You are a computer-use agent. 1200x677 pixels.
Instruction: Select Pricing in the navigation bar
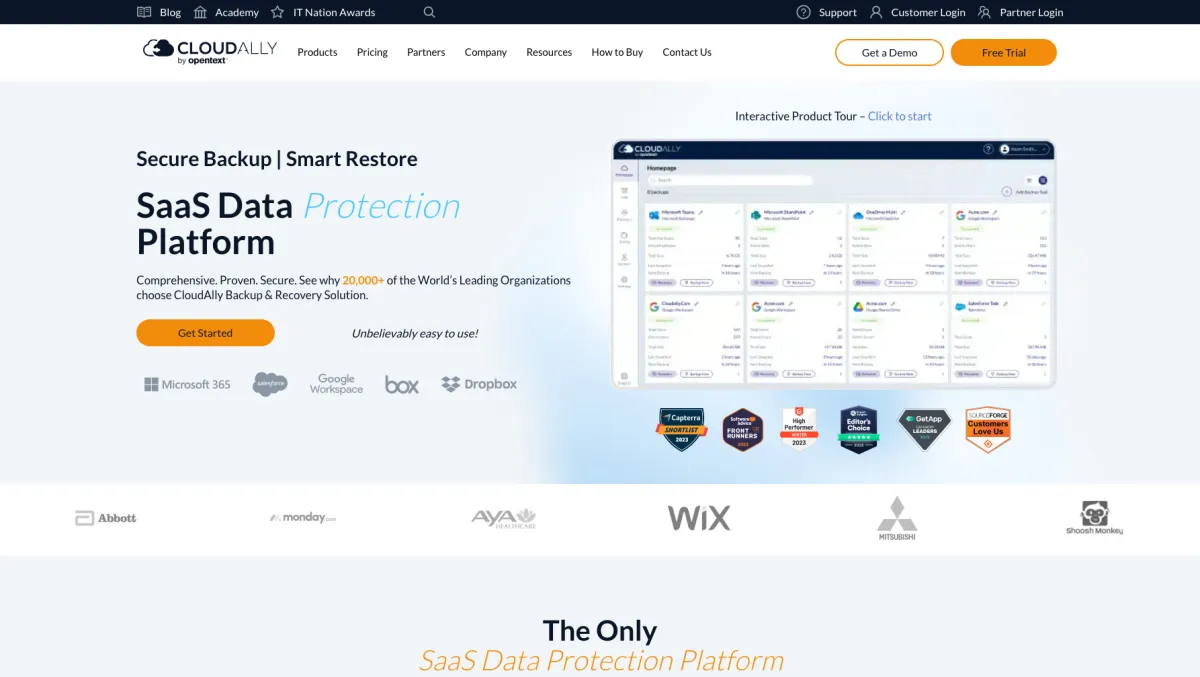point(372,52)
